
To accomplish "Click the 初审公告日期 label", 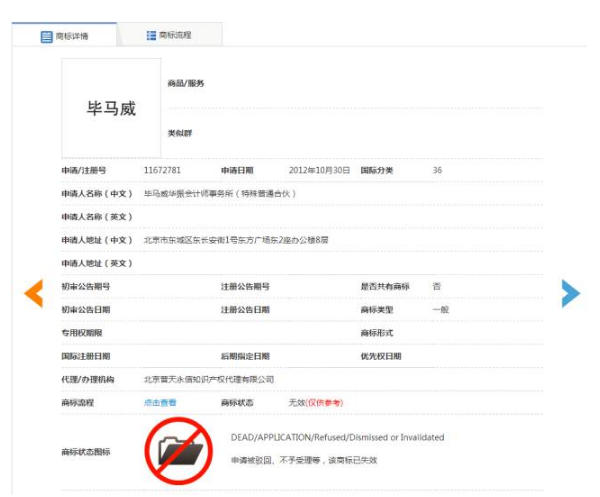I will (86, 310).
